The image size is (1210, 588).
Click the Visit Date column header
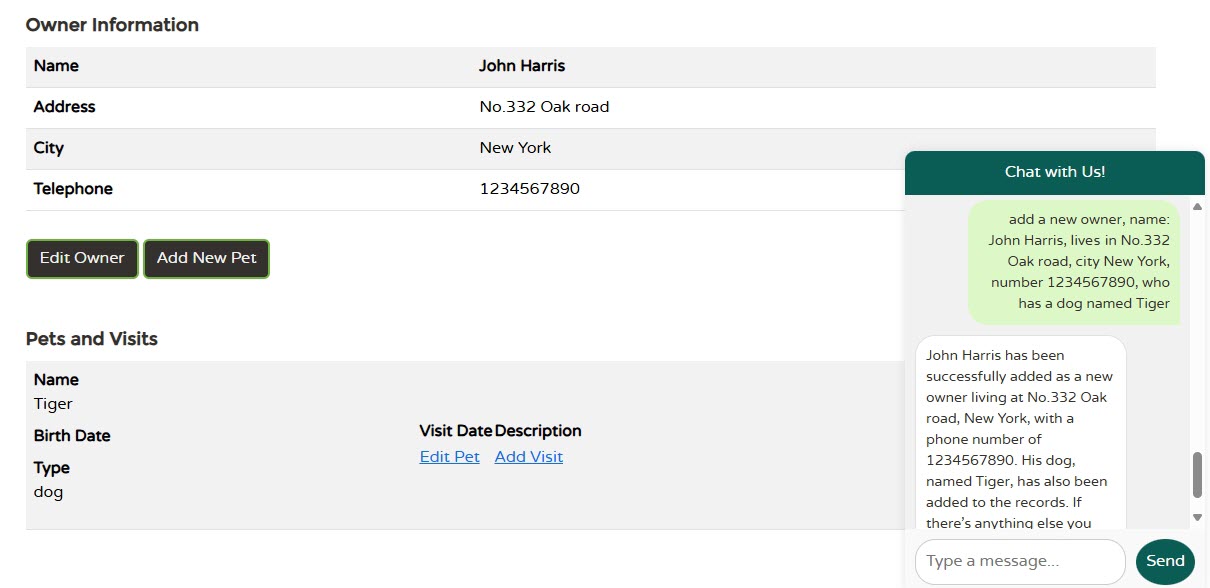click(456, 431)
